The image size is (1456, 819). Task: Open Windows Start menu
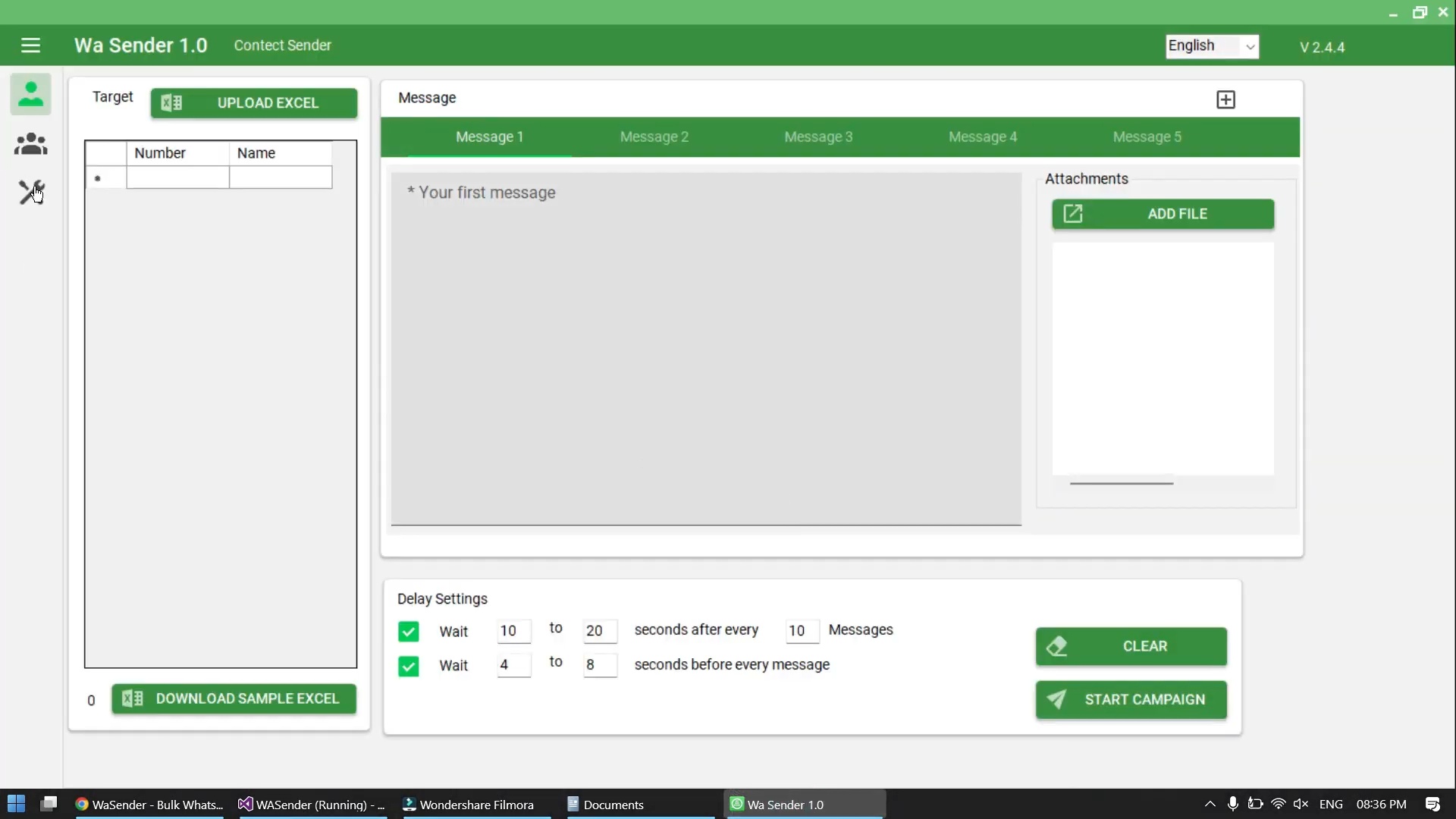(x=16, y=804)
